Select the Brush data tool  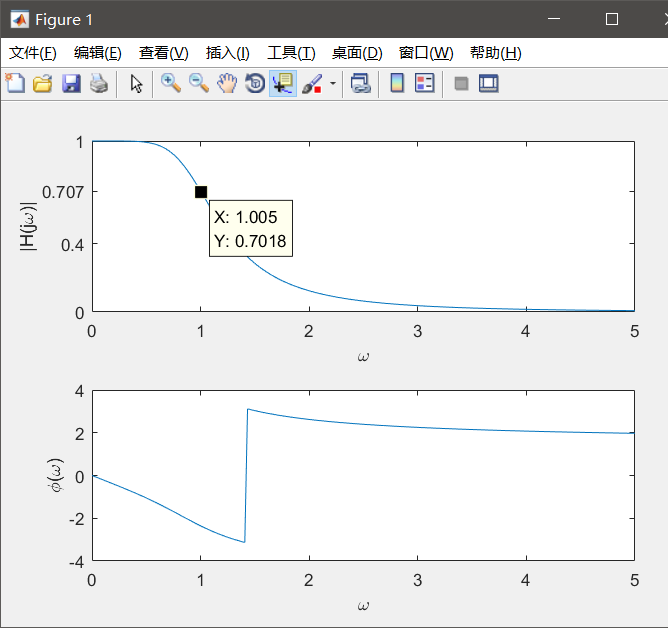pyautogui.click(x=312, y=84)
